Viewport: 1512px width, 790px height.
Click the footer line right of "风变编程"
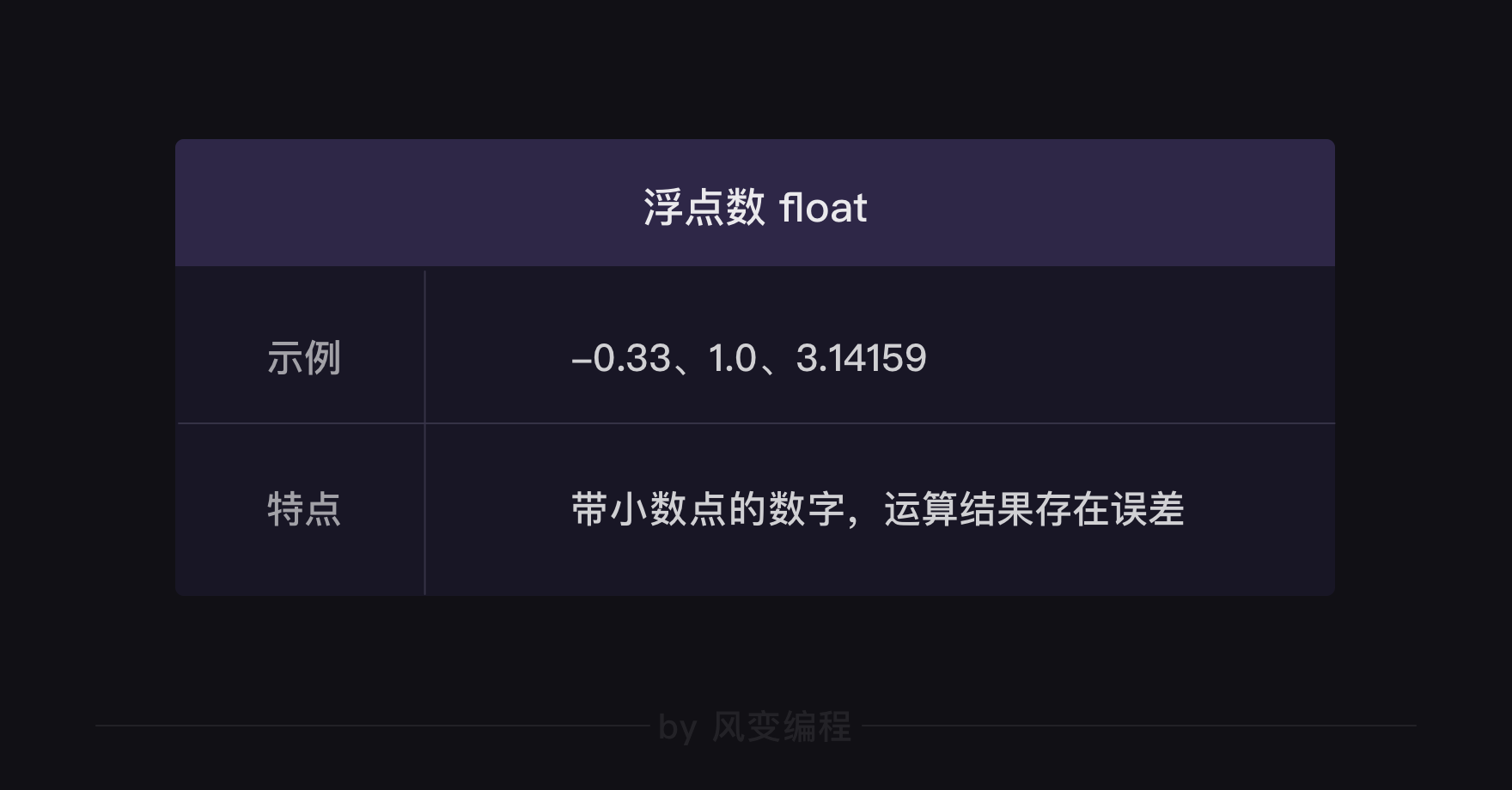point(1134,726)
